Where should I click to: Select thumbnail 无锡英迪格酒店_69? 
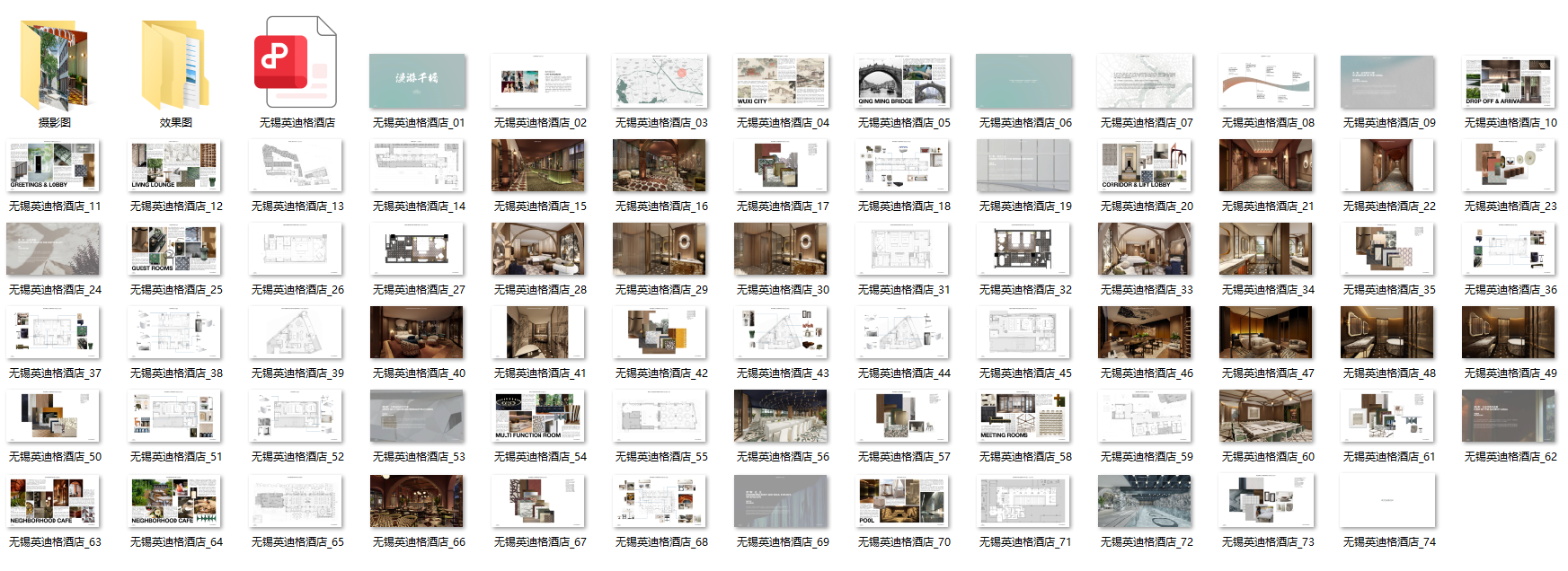point(782,500)
